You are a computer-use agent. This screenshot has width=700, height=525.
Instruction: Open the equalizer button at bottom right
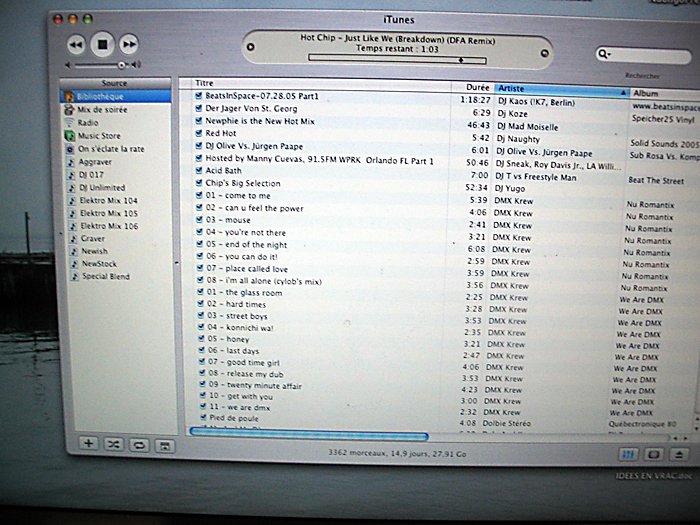pos(629,454)
